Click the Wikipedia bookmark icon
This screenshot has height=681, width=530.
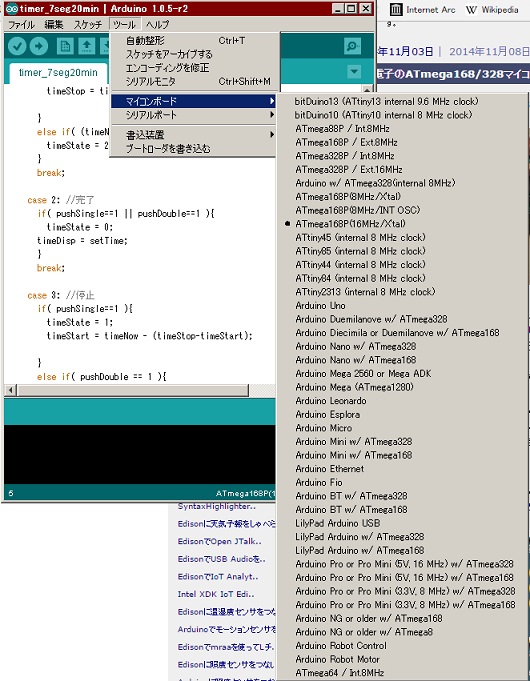tap(471, 9)
